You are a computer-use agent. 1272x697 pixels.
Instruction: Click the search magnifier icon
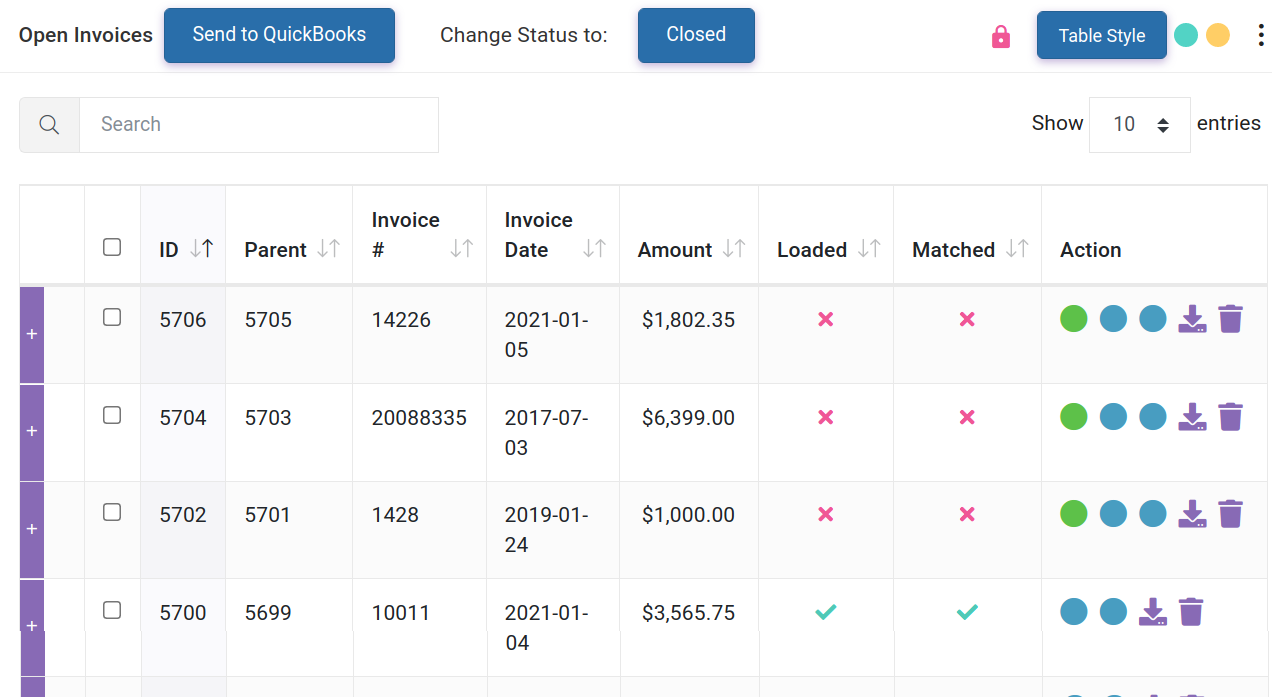pos(49,125)
